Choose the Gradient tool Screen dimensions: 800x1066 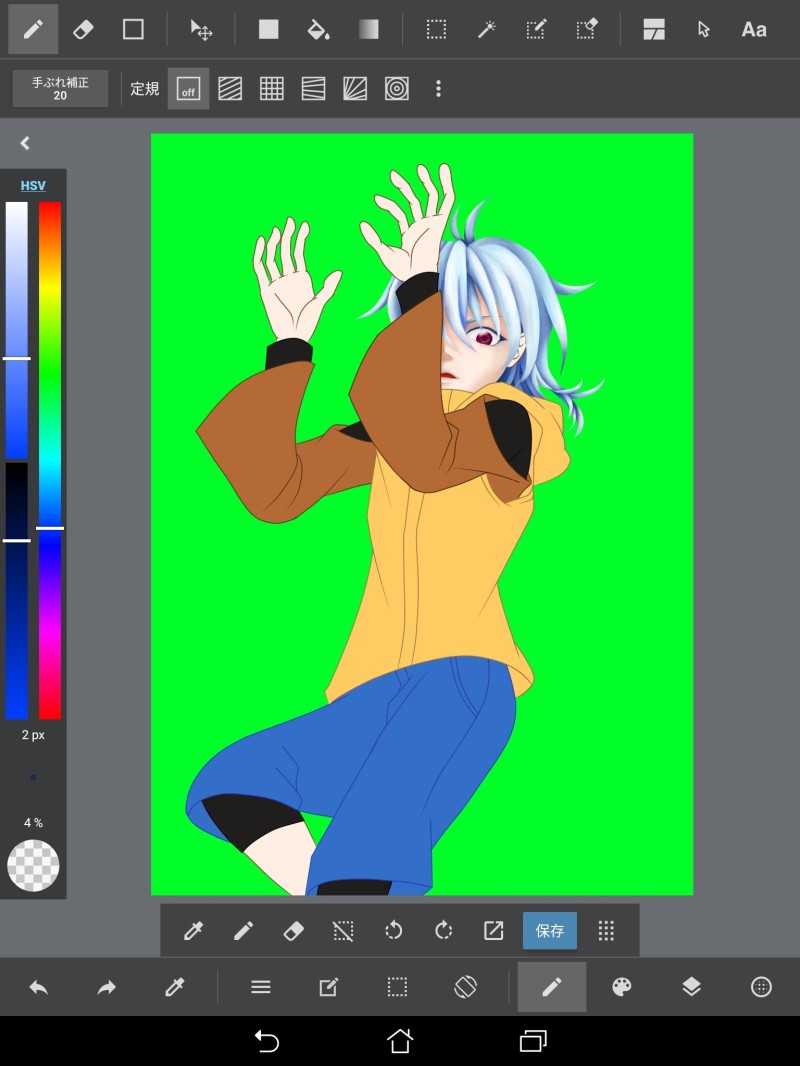368,29
